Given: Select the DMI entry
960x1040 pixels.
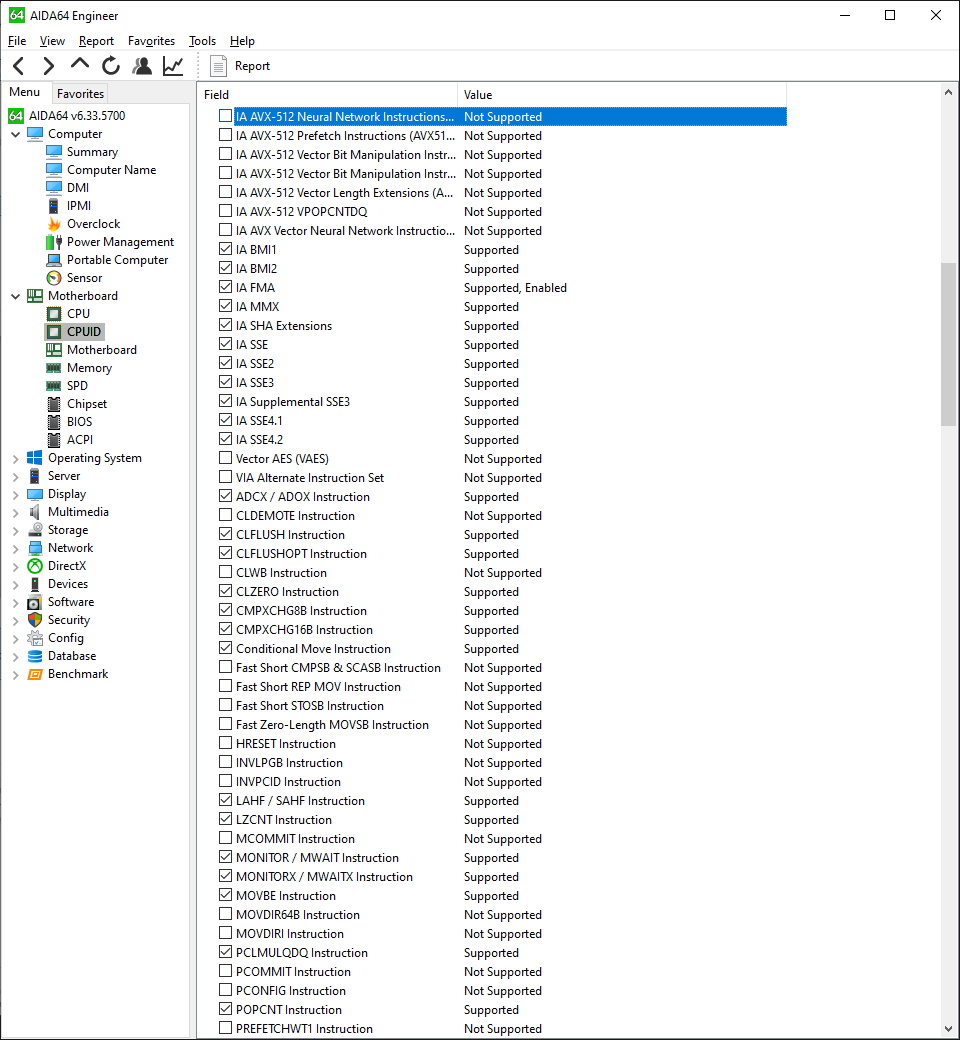Looking at the screenshot, I should click(78, 188).
